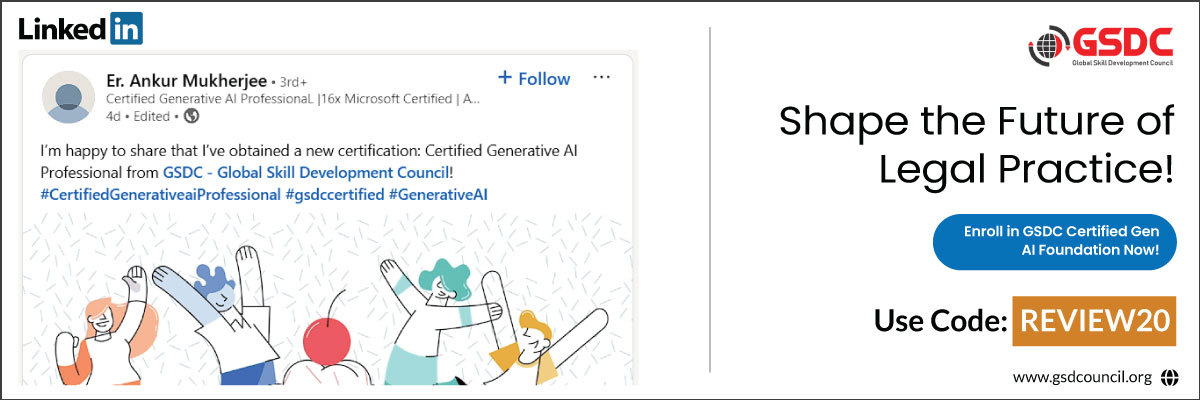Click the #GenerativeAI hashtag
This screenshot has width=1200, height=400.
pos(438,192)
